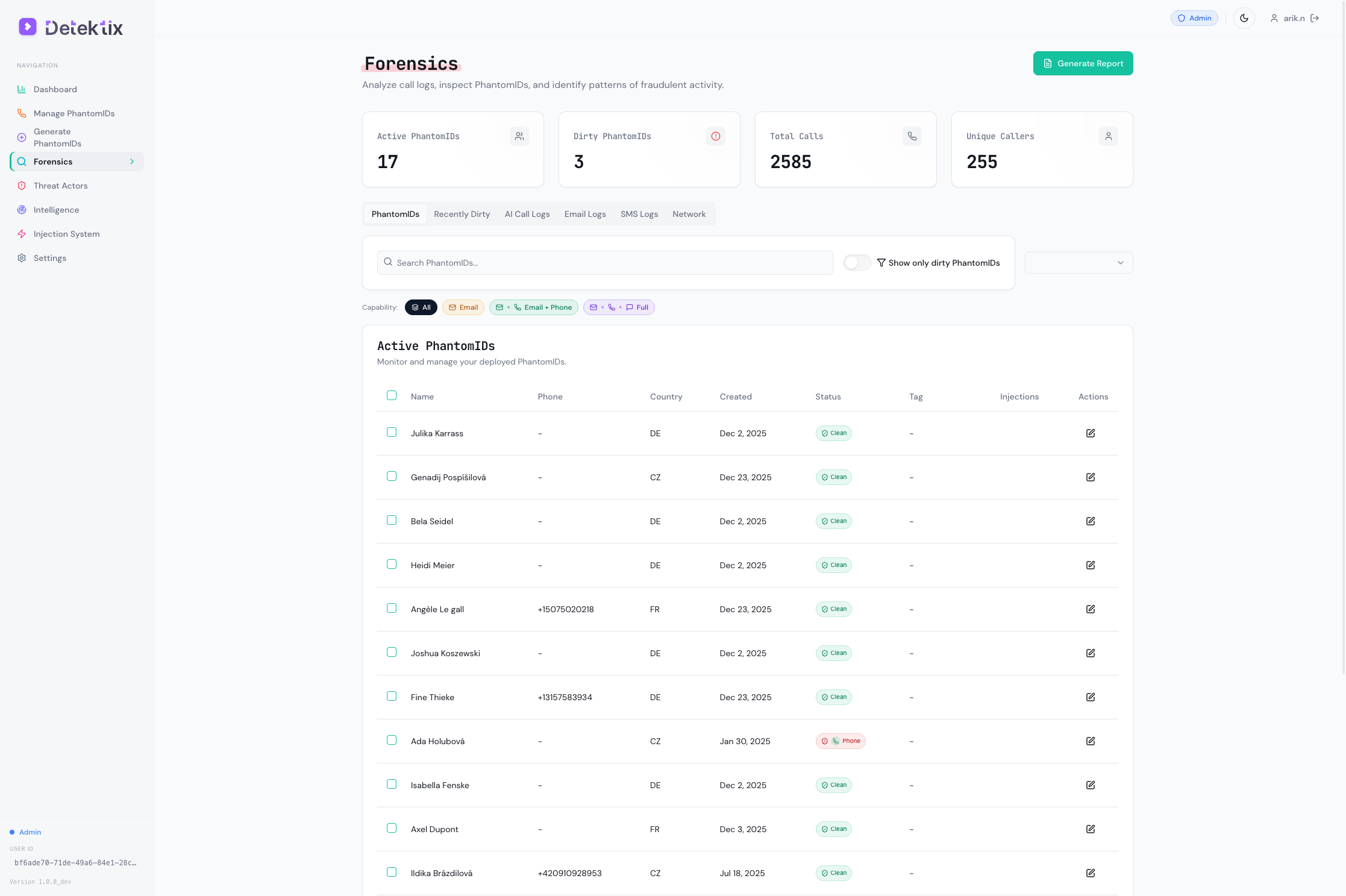1346x896 pixels.
Task: Open Injection System from sidebar
Action: point(66,234)
